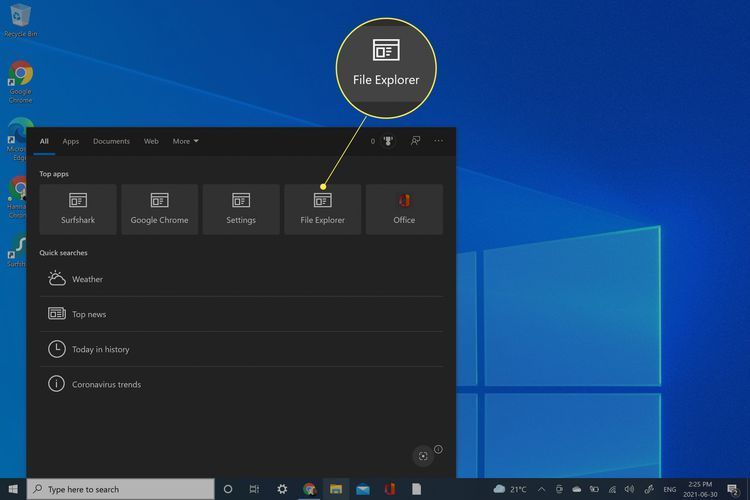Launch Surfshark from Top apps

[78, 209]
